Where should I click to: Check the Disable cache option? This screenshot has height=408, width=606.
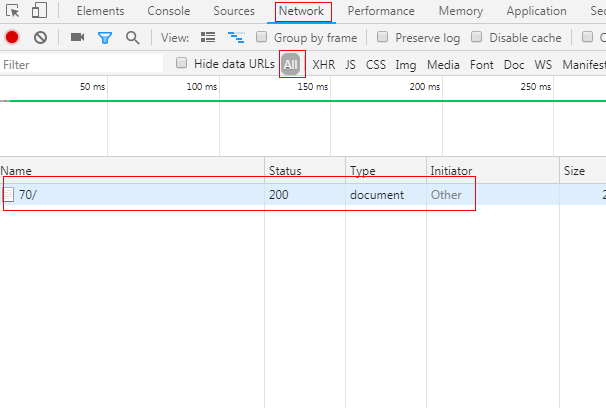(x=477, y=37)
